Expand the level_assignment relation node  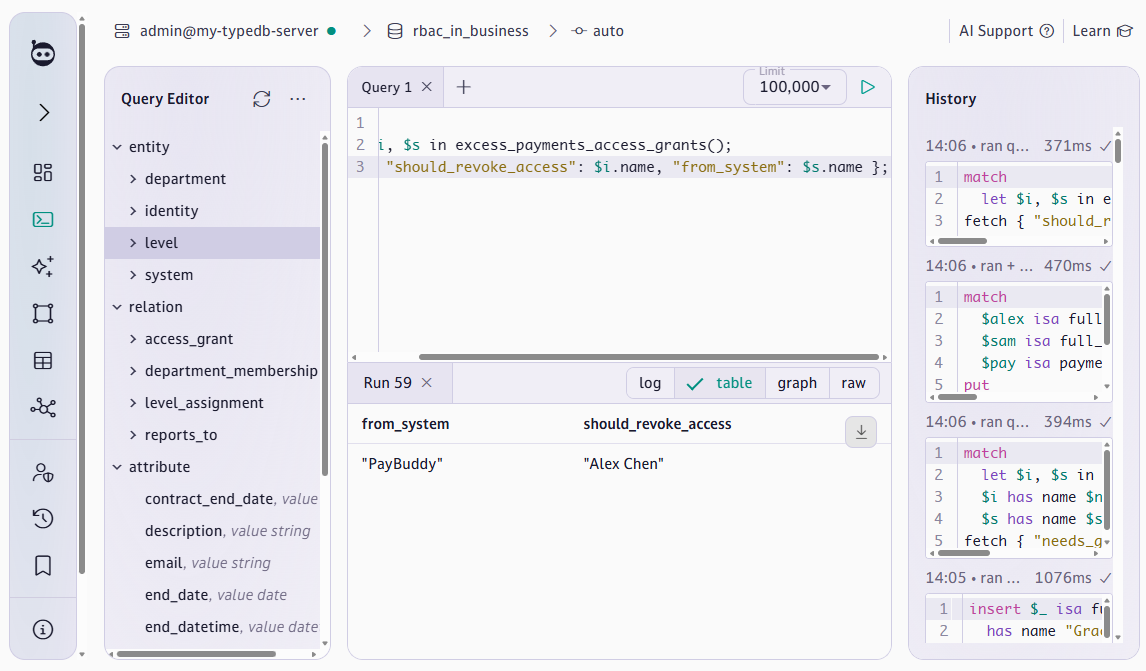click(133, 403)
